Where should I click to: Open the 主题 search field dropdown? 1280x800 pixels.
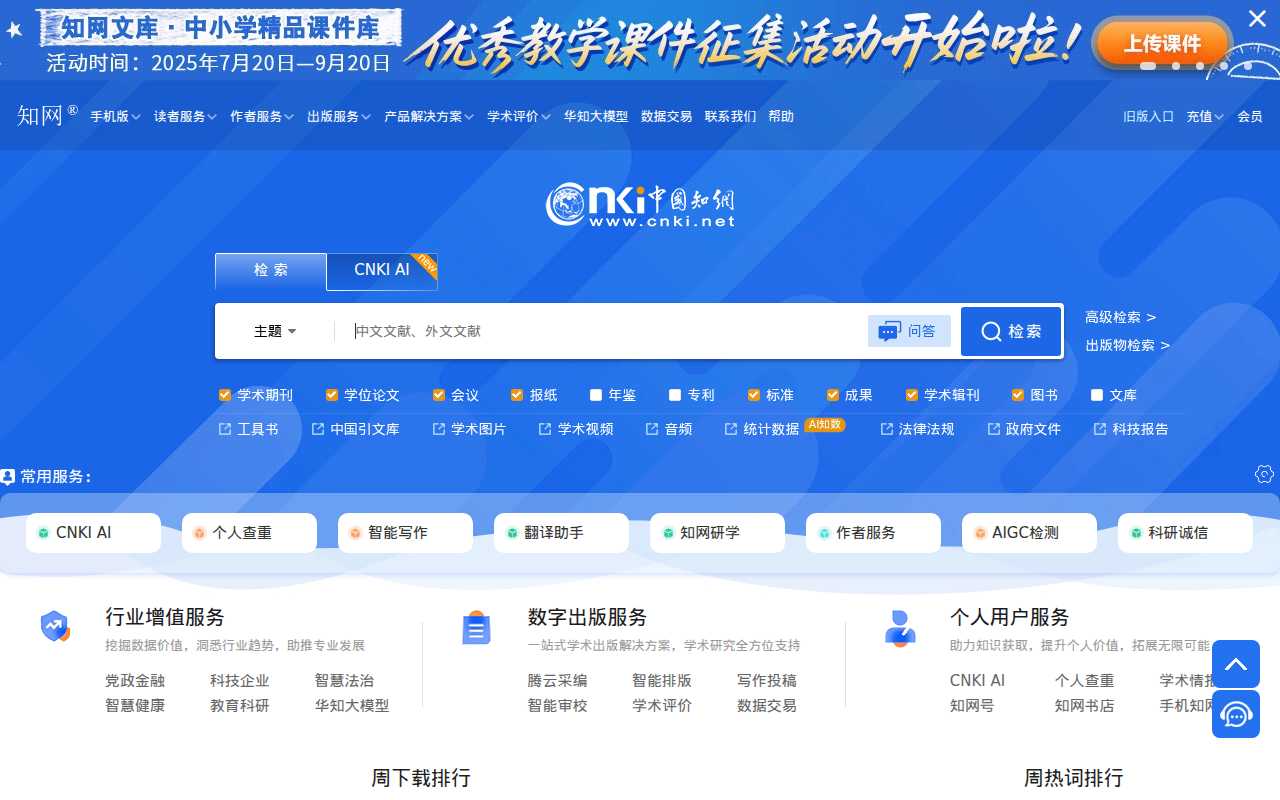coord(275,331)
